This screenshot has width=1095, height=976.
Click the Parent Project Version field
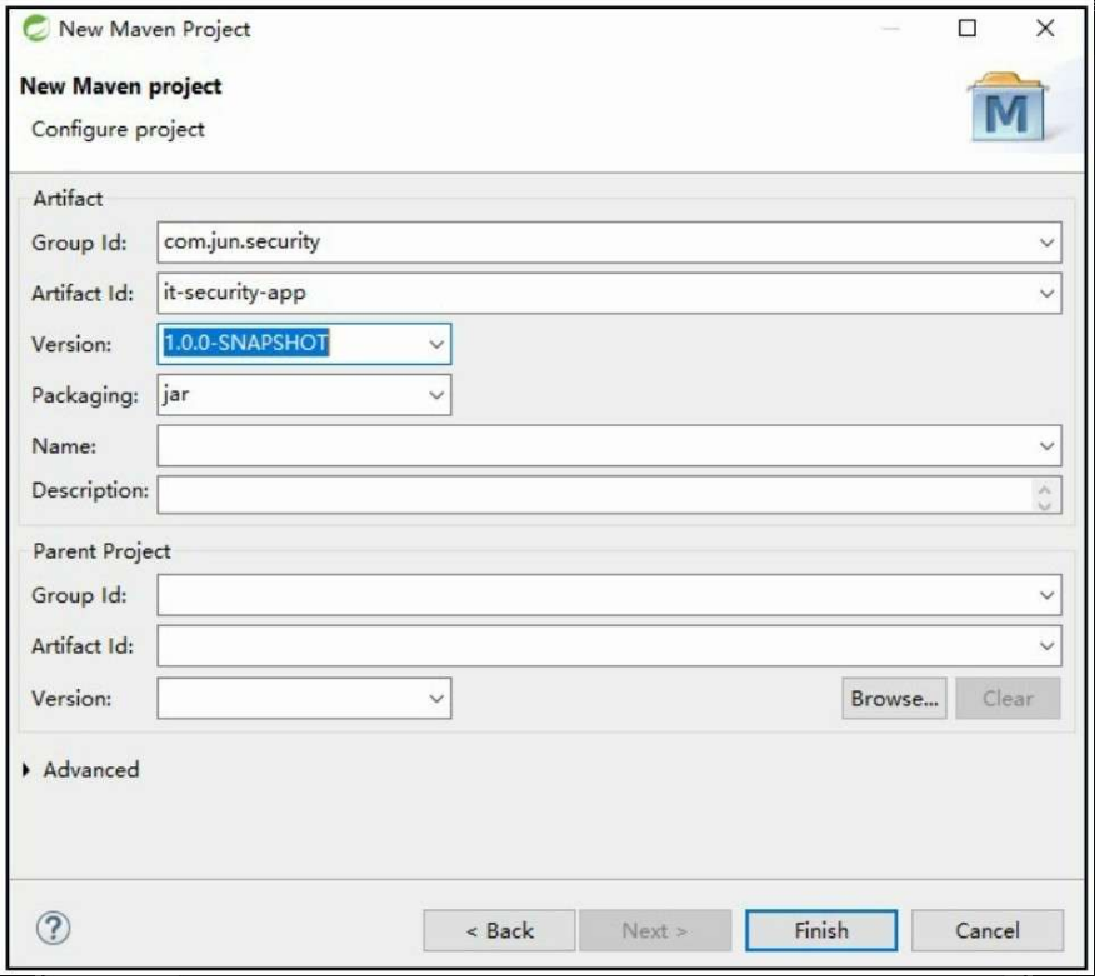304,698
